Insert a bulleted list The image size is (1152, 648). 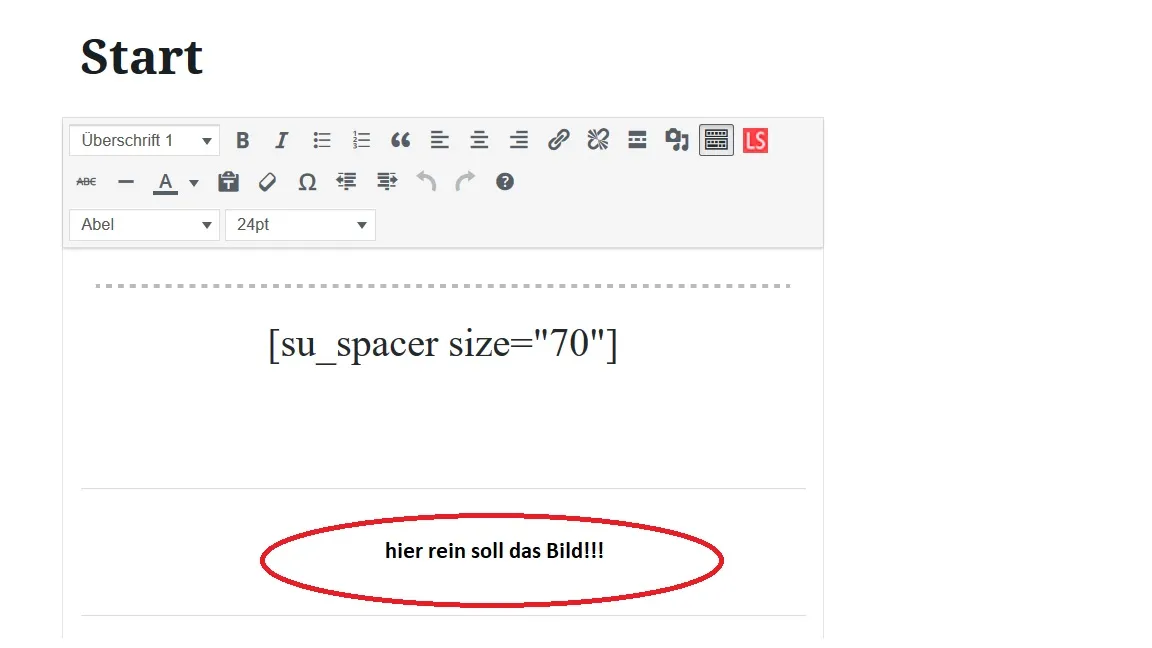click(322, 140)
